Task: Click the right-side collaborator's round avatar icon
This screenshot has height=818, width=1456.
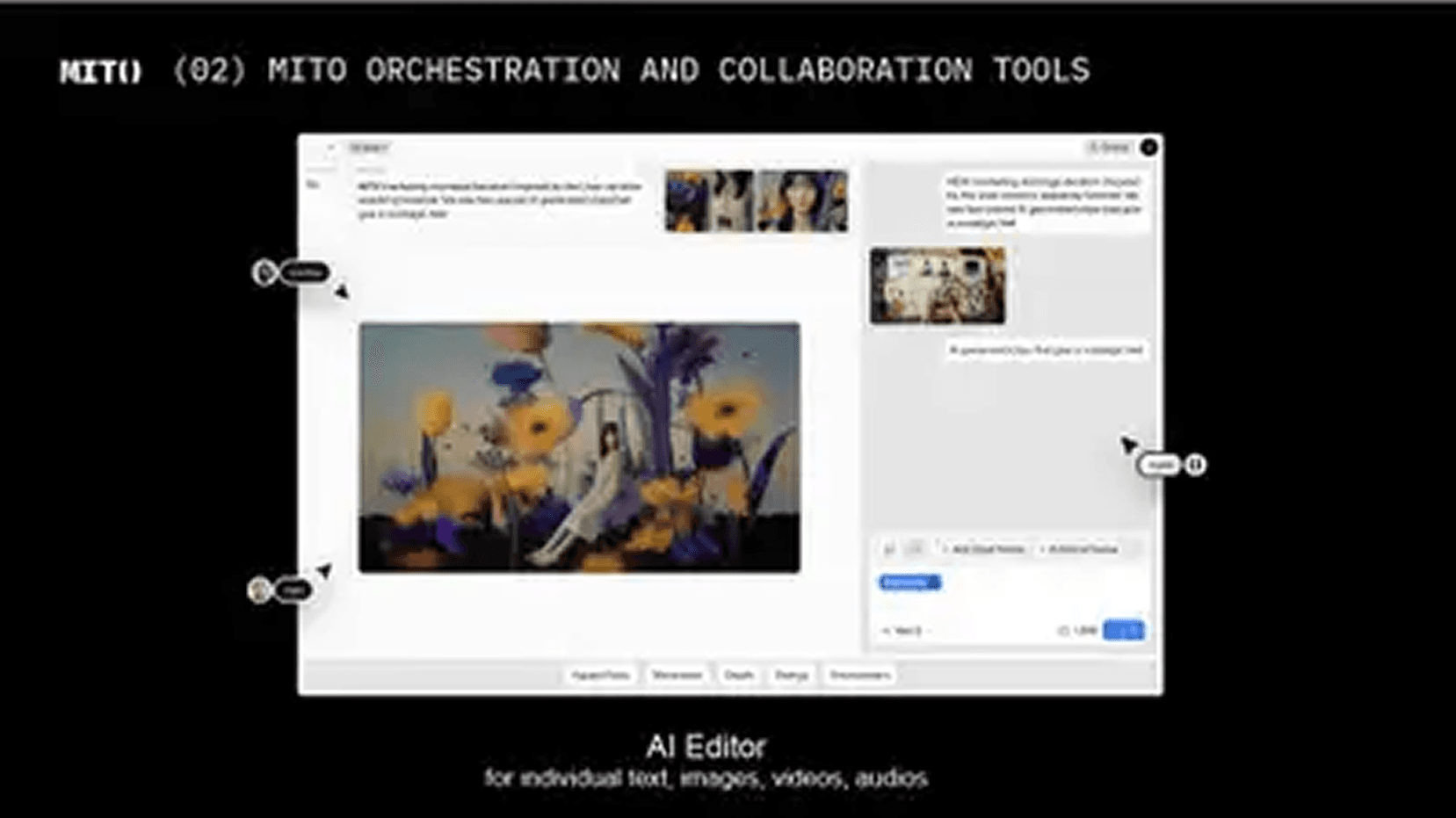Action: click(1195, 465)
